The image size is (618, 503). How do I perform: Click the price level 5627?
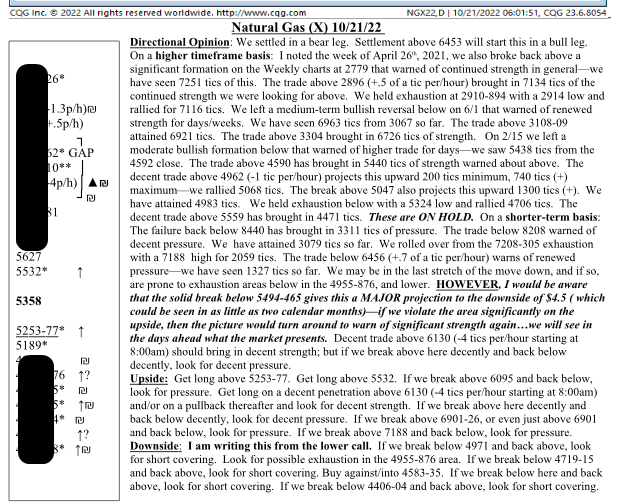click(x=28, y=257)
